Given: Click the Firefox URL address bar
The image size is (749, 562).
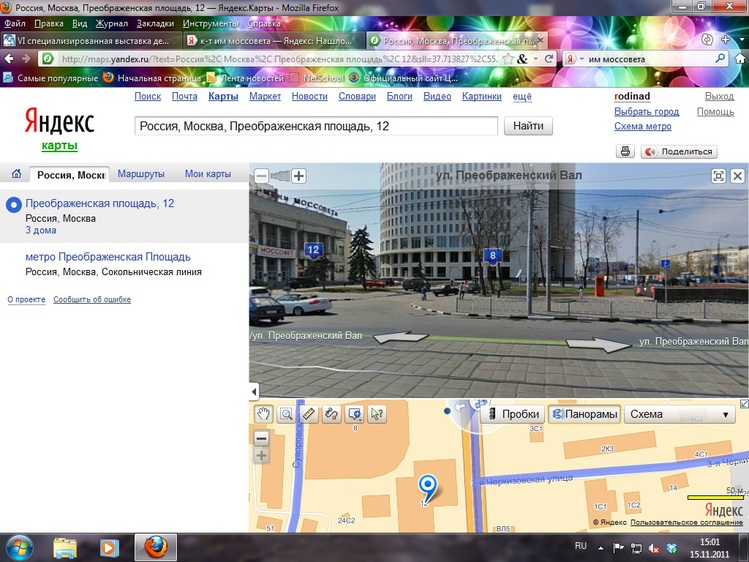Looking at the screenshot, I should click(x=279, y=59).
